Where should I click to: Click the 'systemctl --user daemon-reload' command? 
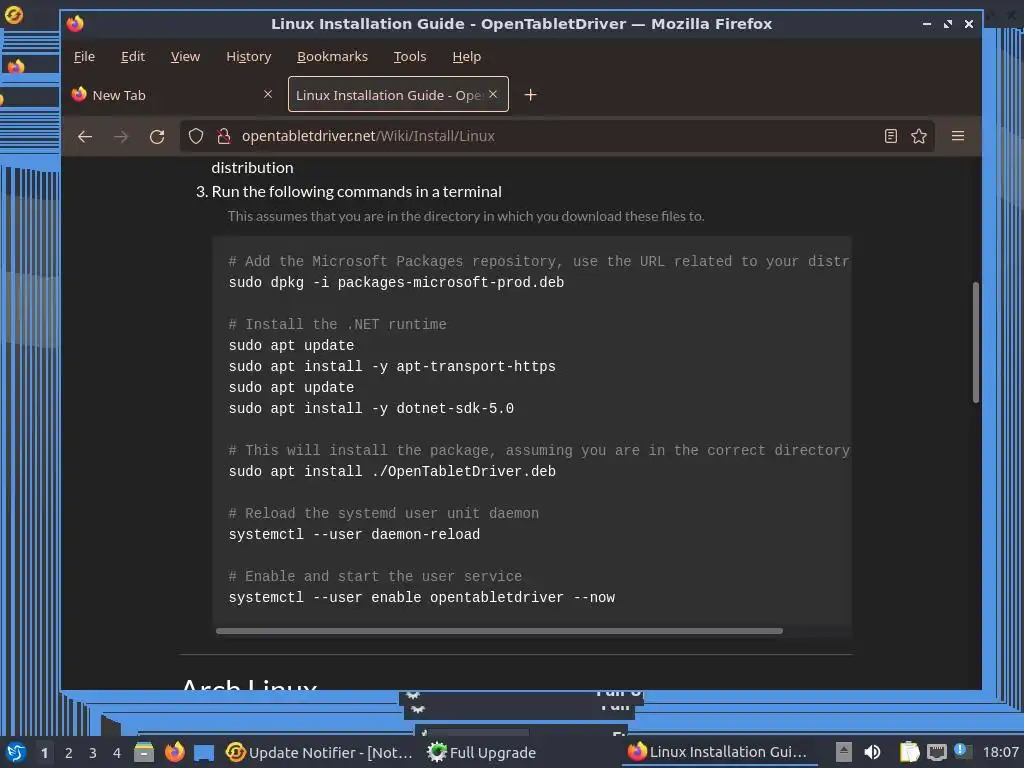click(354, 535)
